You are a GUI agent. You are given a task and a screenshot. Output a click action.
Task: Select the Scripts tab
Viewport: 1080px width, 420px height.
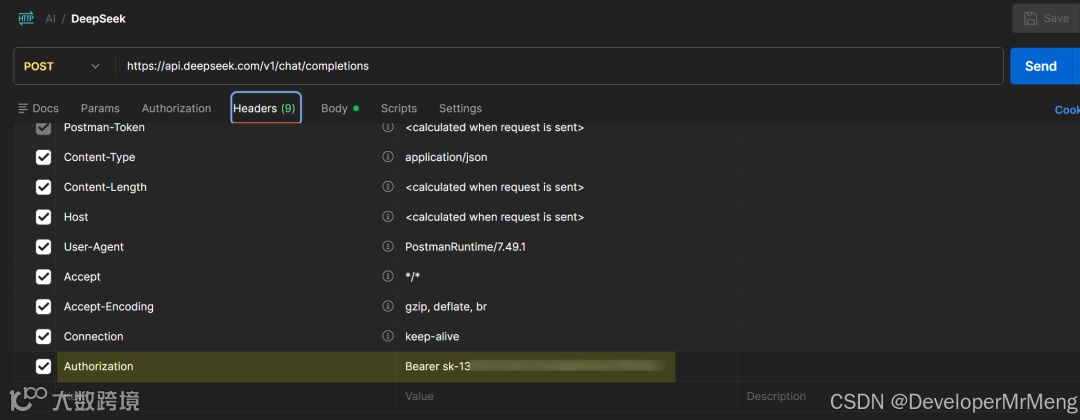pyautogui.click(x=398, y=108)
